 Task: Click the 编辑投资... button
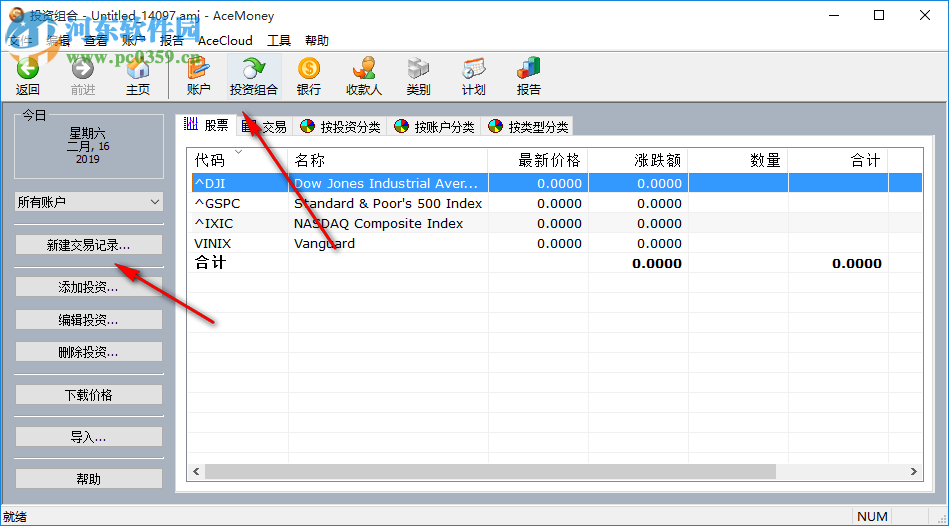pos(89,320)
